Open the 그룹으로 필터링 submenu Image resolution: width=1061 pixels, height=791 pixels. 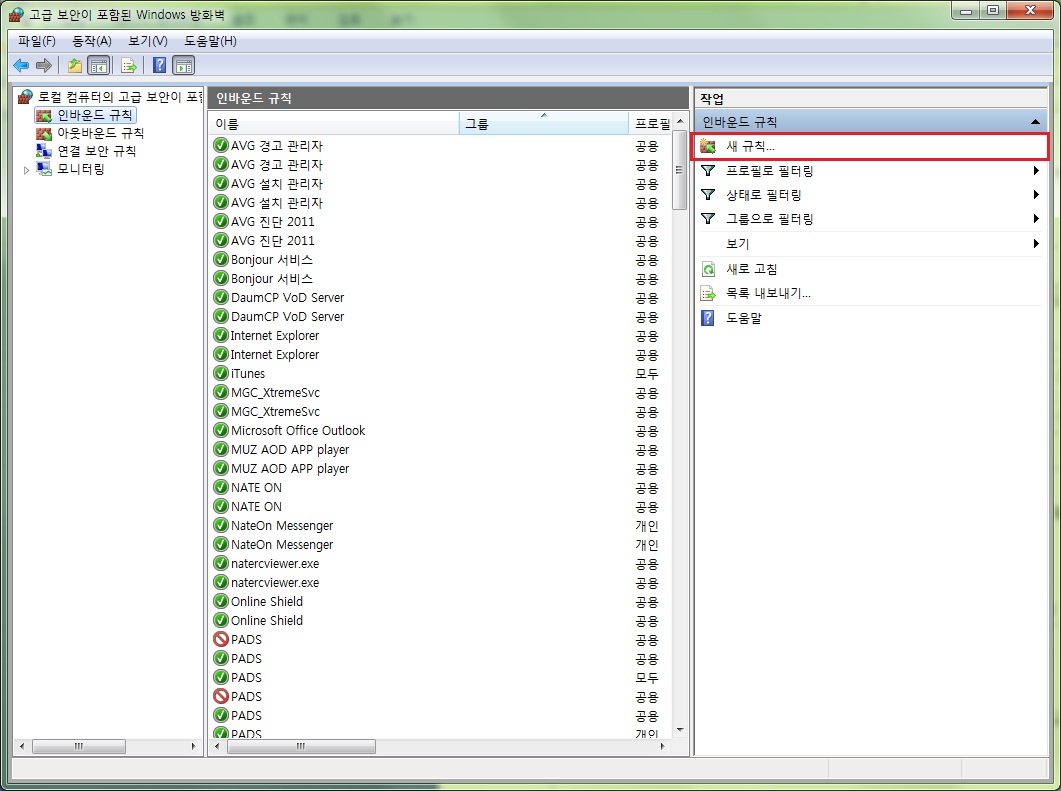point(871,219)
